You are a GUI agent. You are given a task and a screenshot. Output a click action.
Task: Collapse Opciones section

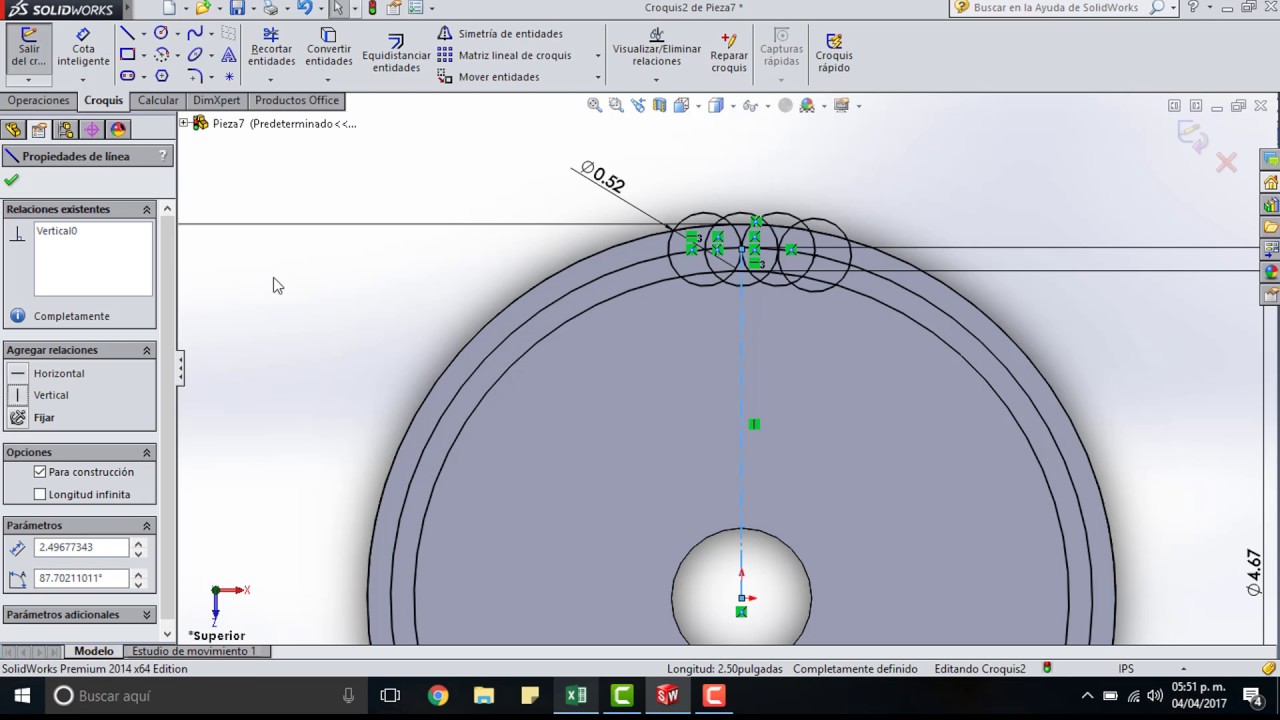pyautogui.click(x=147, y=452)
